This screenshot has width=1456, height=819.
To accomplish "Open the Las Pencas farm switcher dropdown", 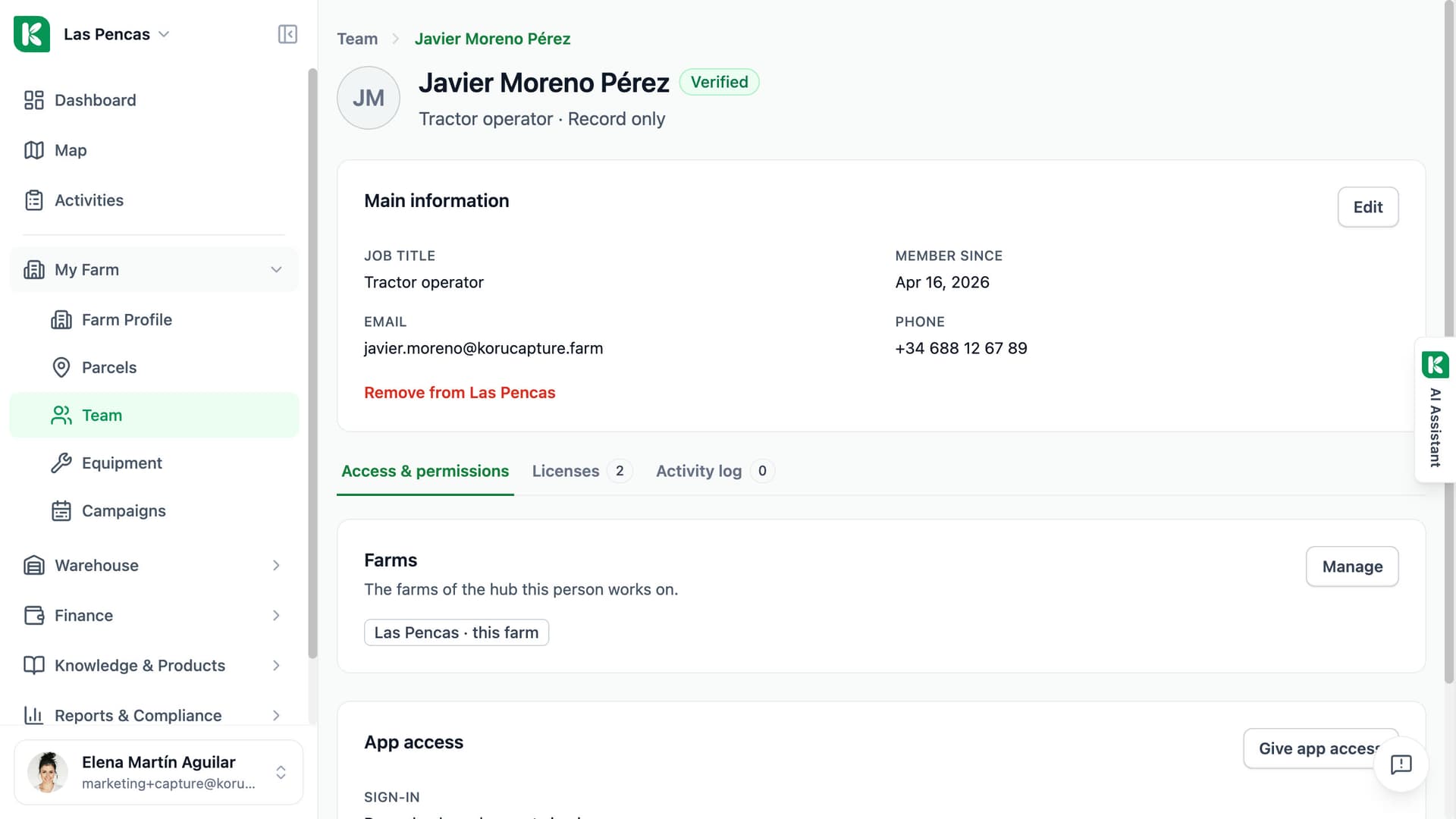I will tap(117, 34).
